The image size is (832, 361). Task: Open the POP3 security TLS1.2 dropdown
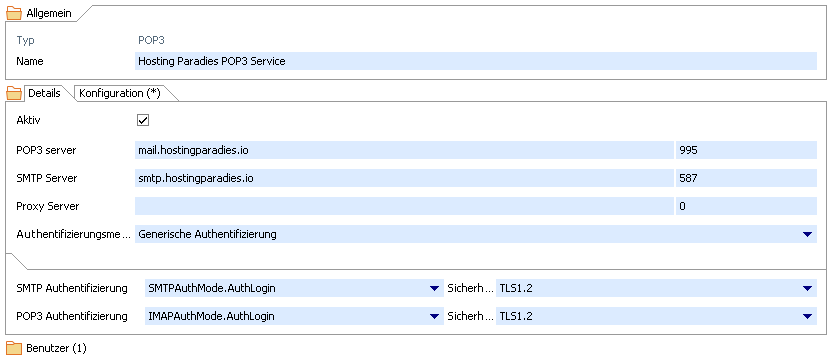[x=808, y=316]
